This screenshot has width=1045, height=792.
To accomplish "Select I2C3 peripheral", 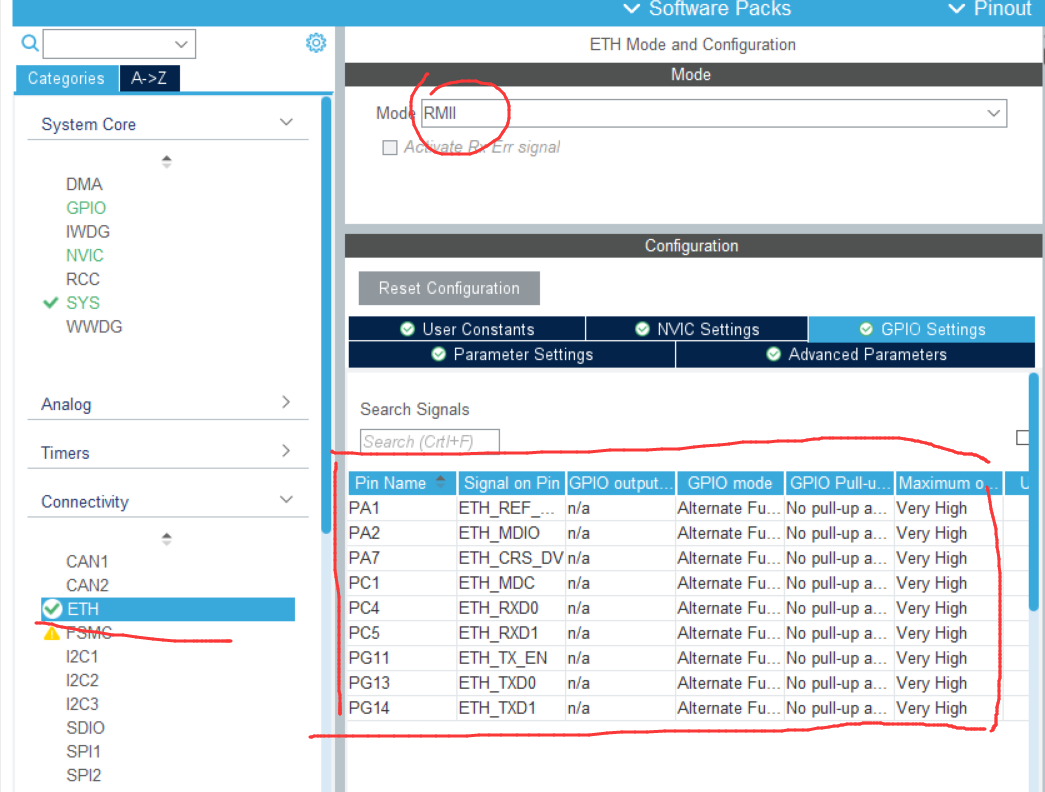I will click(82, 704).
